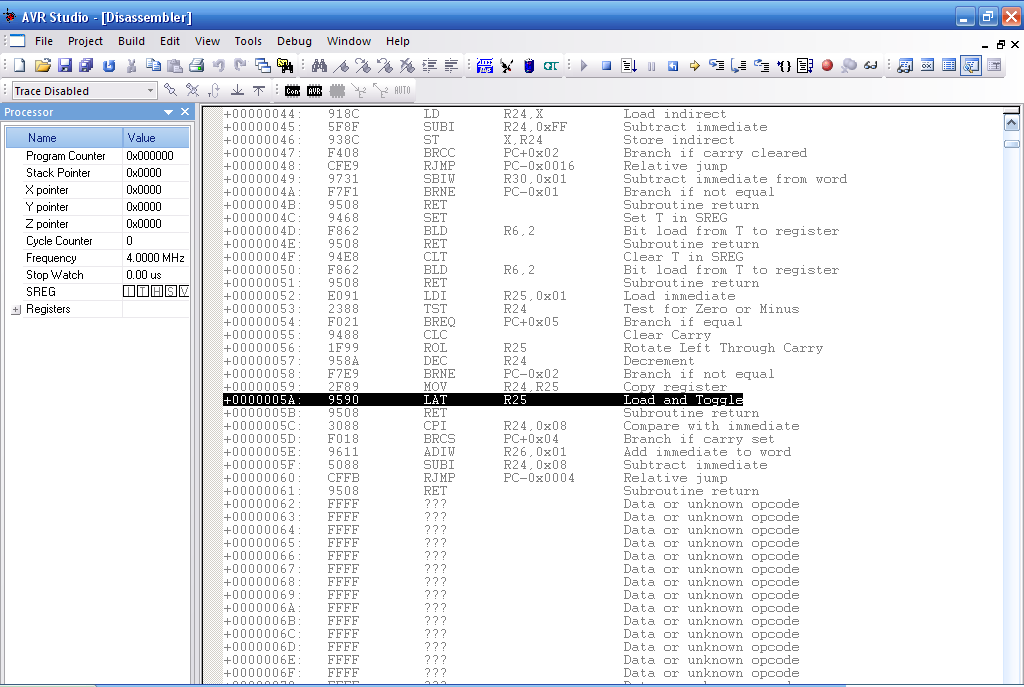Open the Debug menu

[295, 41]
